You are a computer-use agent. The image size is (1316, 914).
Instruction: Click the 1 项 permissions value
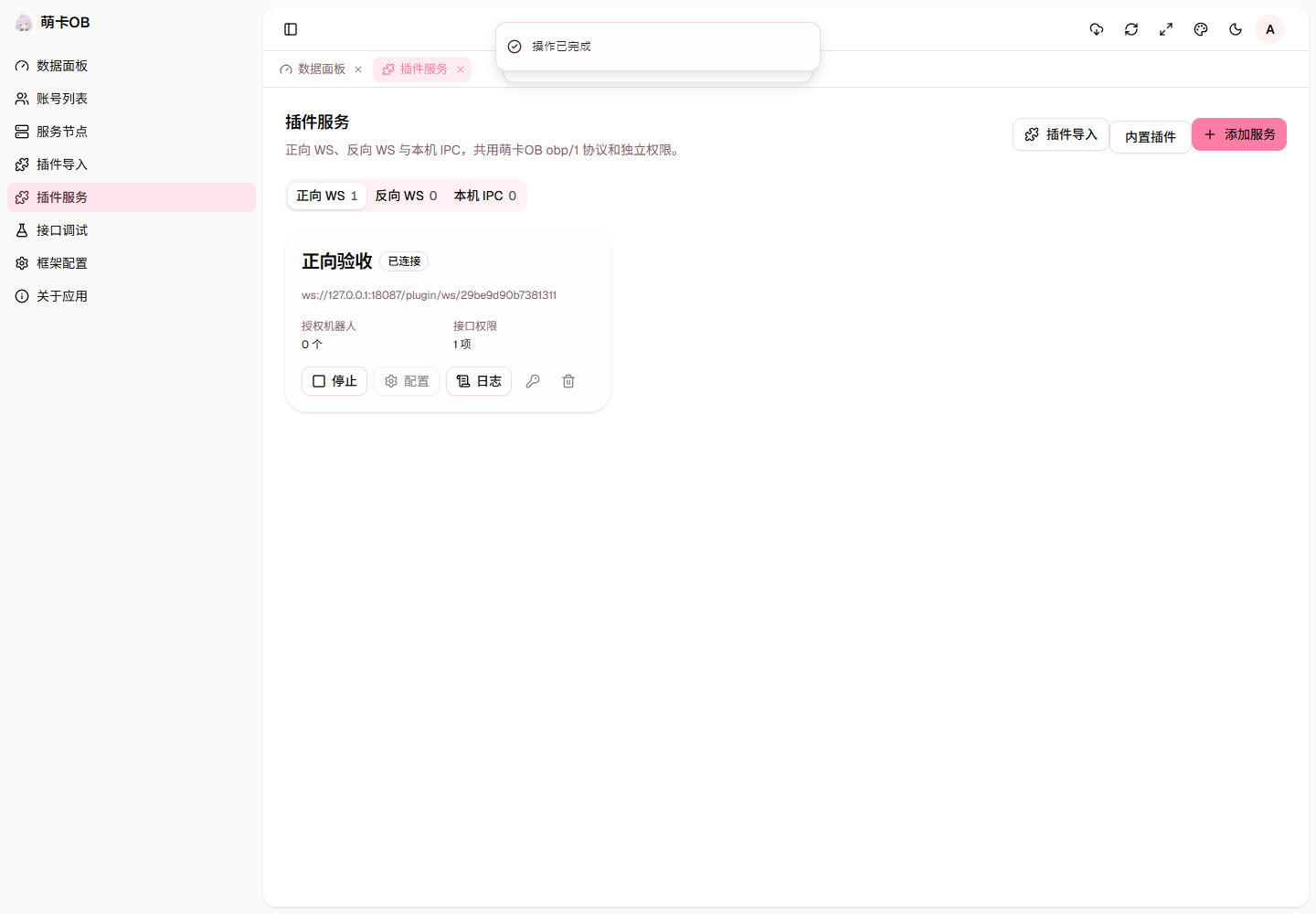click(462, 345)
